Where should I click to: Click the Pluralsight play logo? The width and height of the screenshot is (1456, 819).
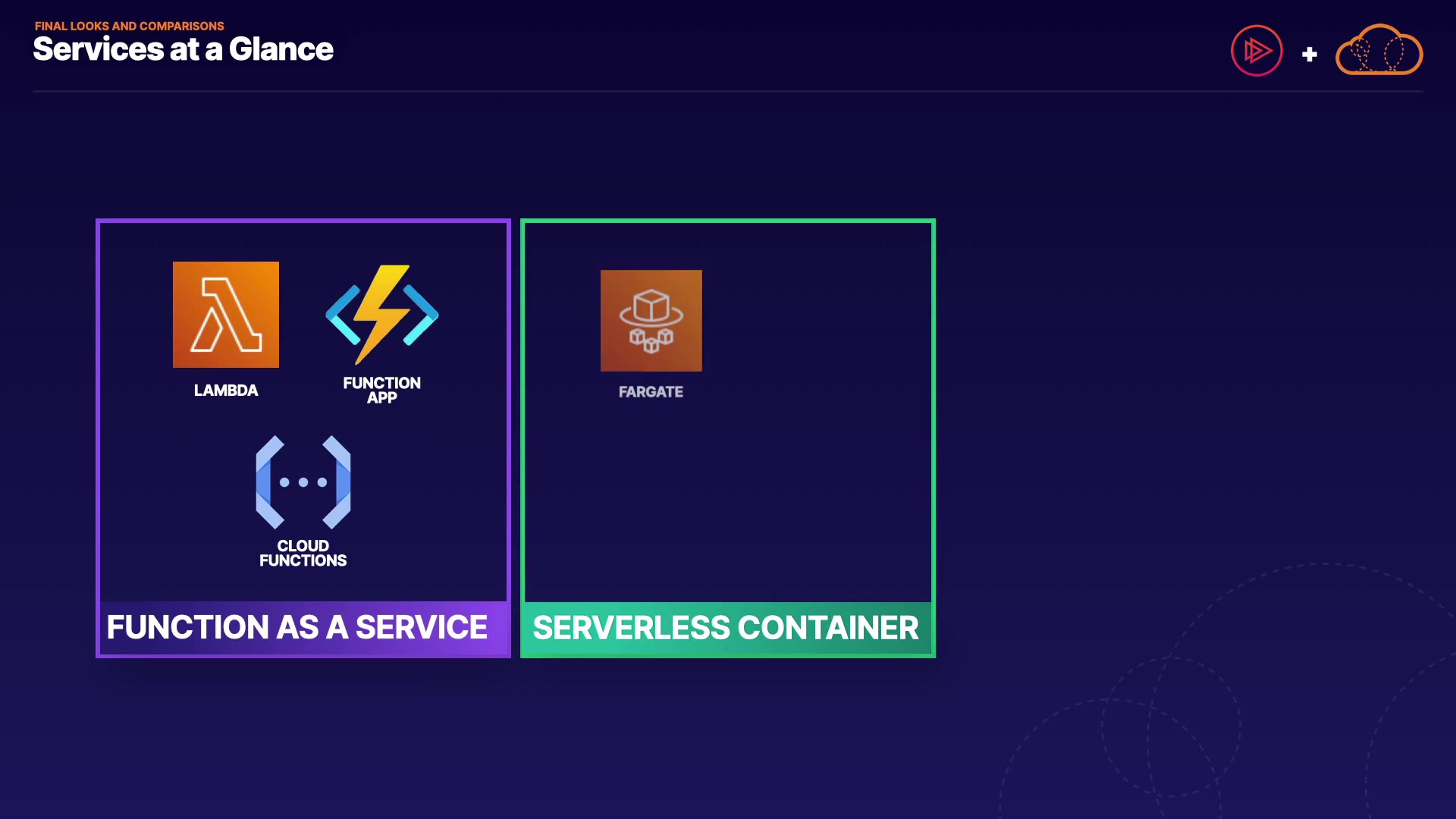[x=1256, y=51]
